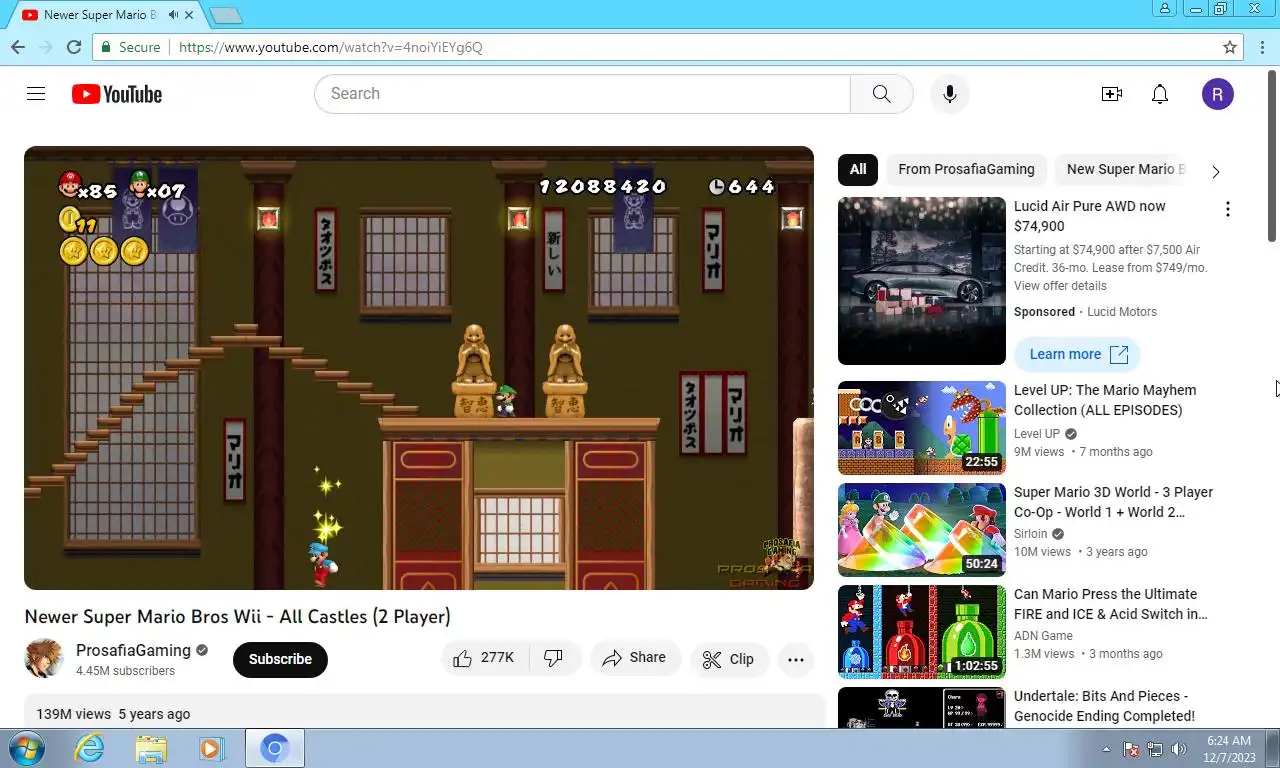Open Windows Media Player in taskbar
The width and height of the screenshot is (1280, 768).
211,748
